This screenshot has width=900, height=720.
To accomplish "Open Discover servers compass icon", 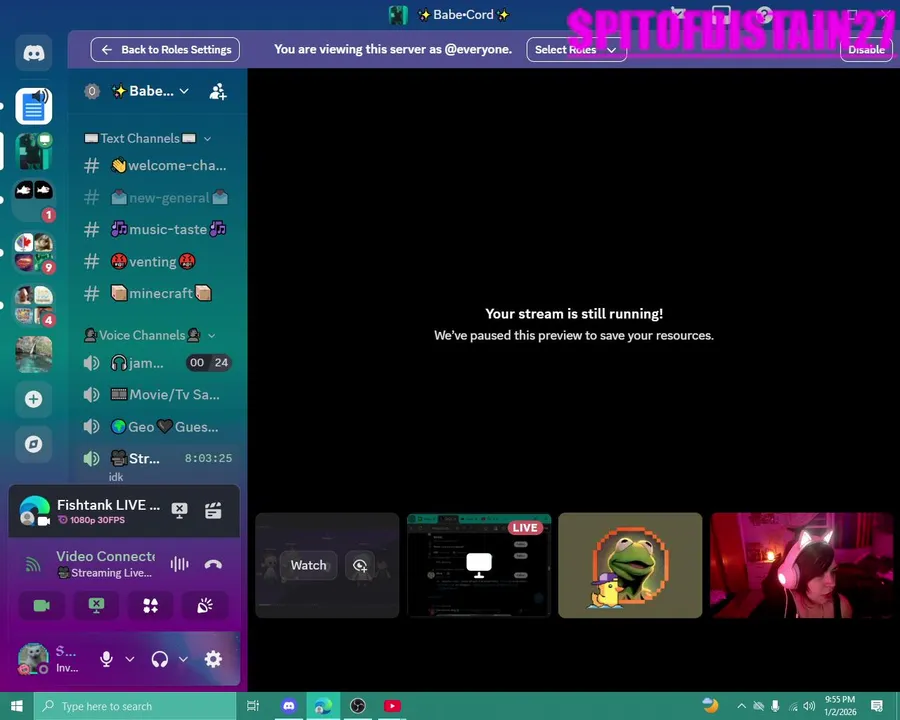I will (33, 444).
